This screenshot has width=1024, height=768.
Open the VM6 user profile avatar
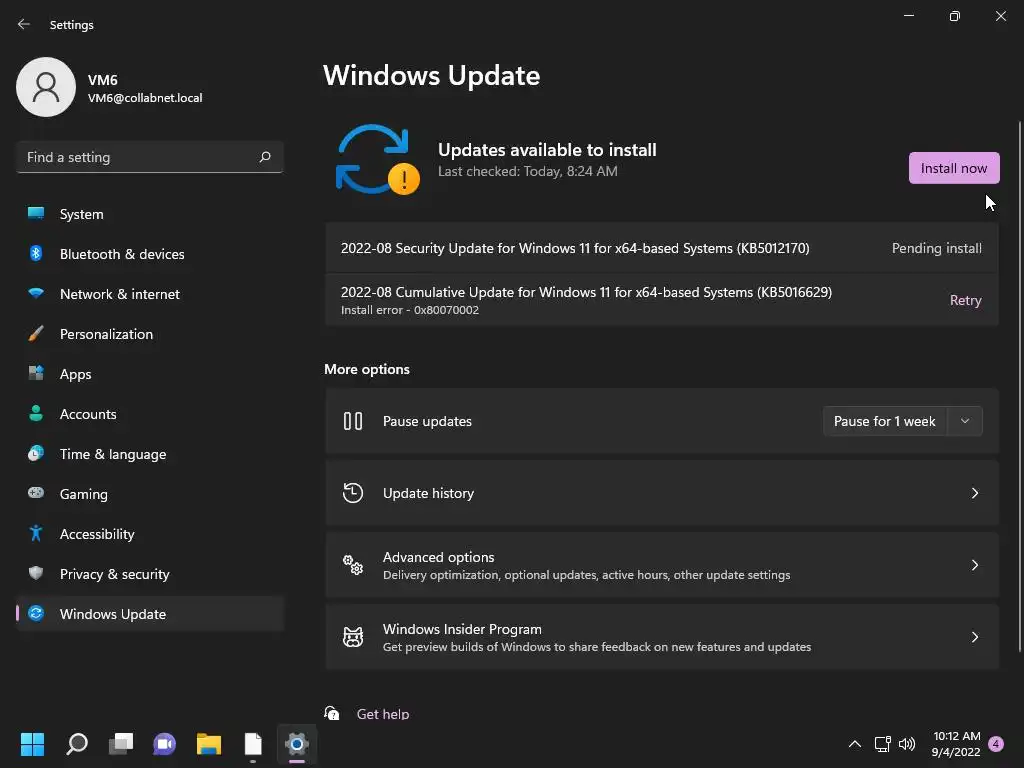click(x=46, y=87)
